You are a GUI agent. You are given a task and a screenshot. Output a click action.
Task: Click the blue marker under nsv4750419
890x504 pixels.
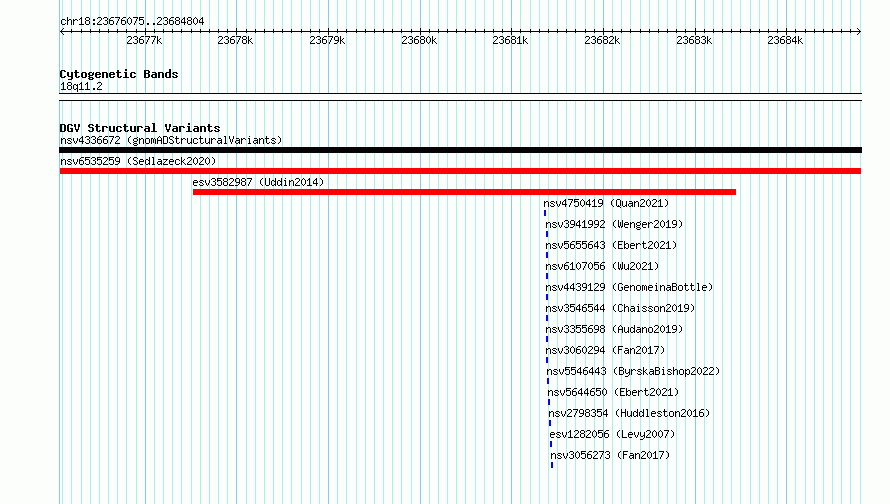click(545, 213)
